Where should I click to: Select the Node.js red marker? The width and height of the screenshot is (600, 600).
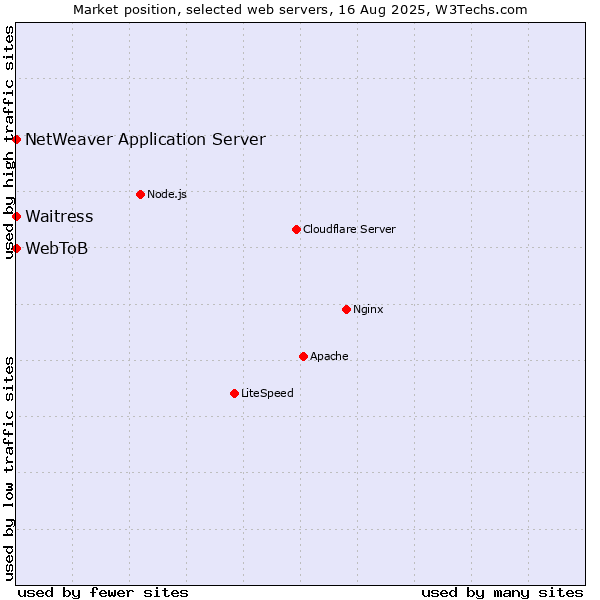coord(140,195)
